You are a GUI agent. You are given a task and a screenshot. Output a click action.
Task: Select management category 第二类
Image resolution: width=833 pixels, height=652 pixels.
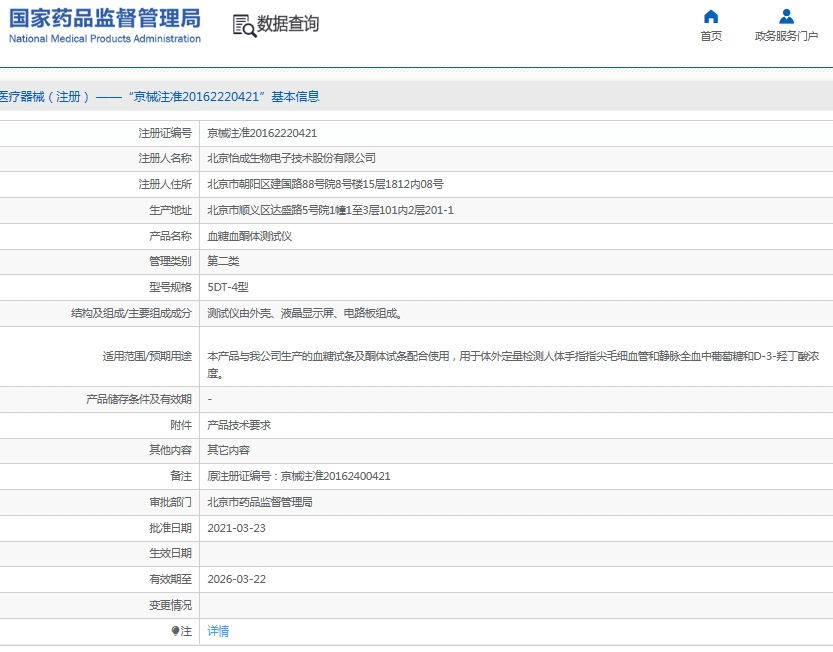click(x=223, y=261)
